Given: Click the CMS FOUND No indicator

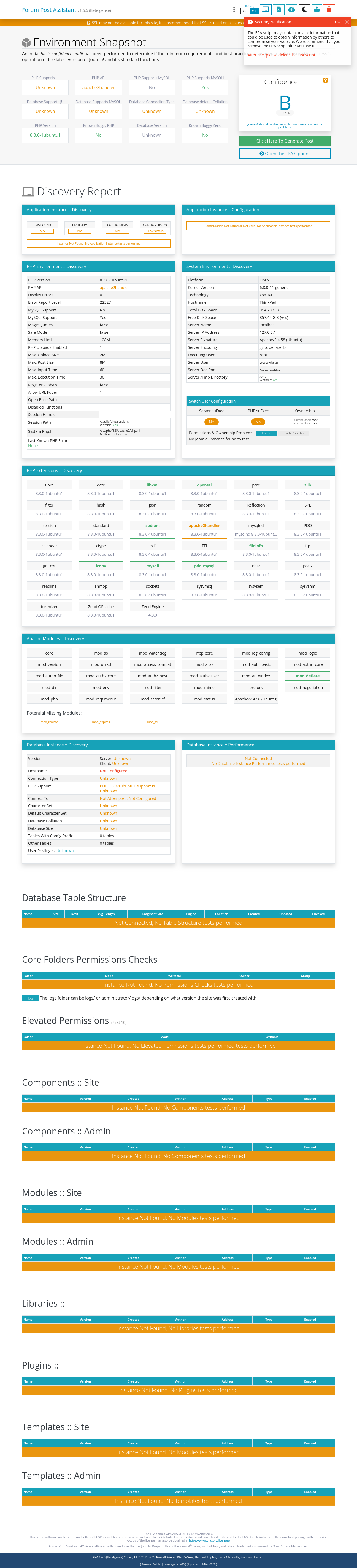Looking at the screenshot, I should coord(42,231).
